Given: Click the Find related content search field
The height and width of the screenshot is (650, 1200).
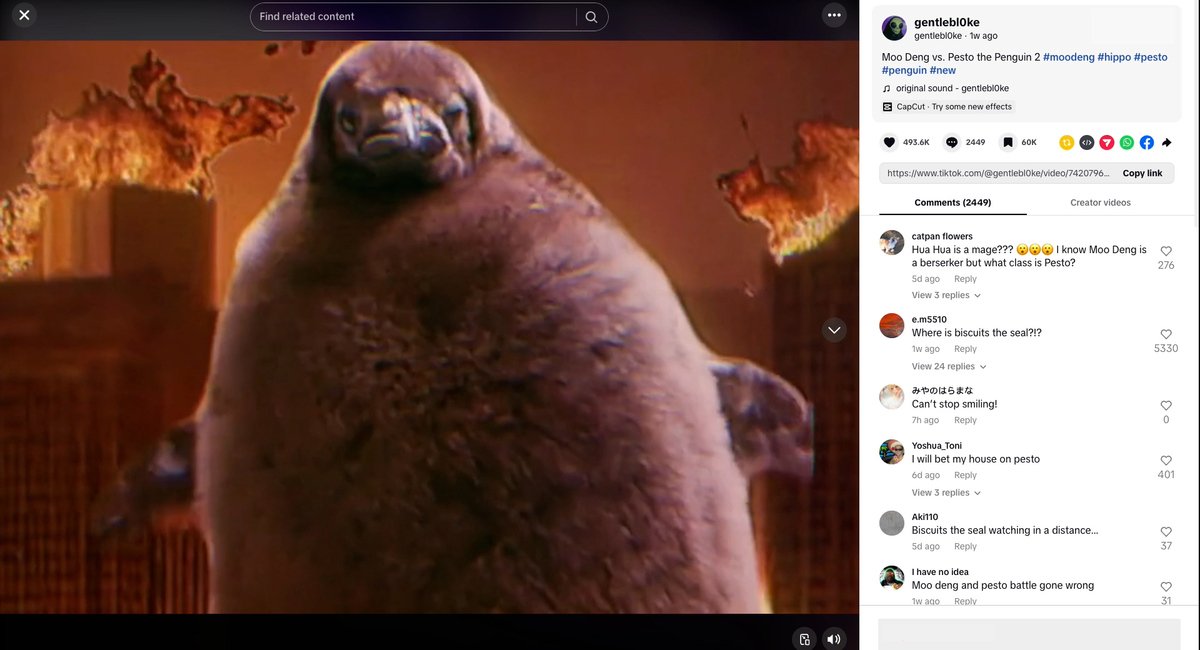Looking at the screenshot, I should point(412,17).
